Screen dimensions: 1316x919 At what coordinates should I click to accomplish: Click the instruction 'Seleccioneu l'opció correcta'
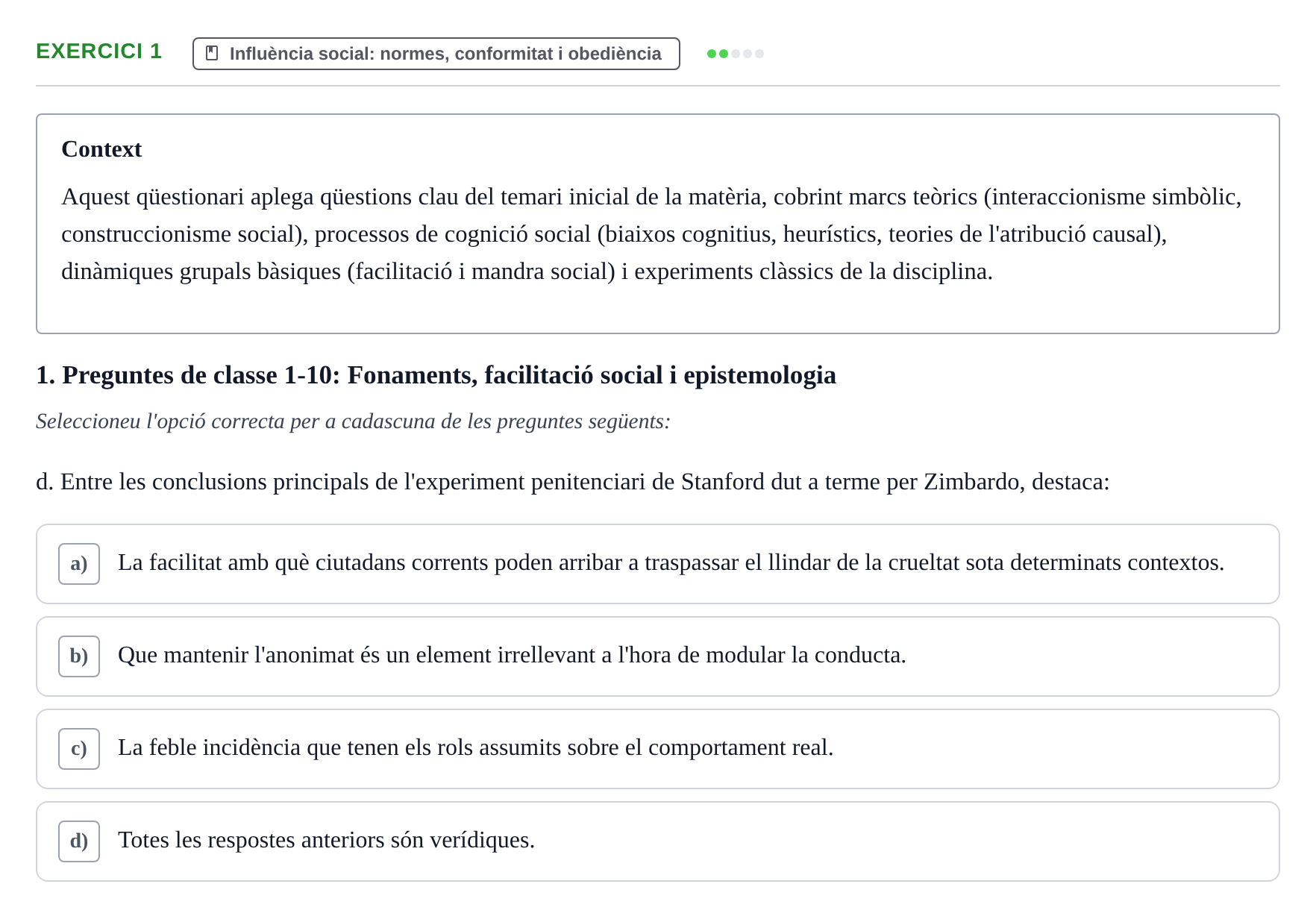tap(353, 421)
